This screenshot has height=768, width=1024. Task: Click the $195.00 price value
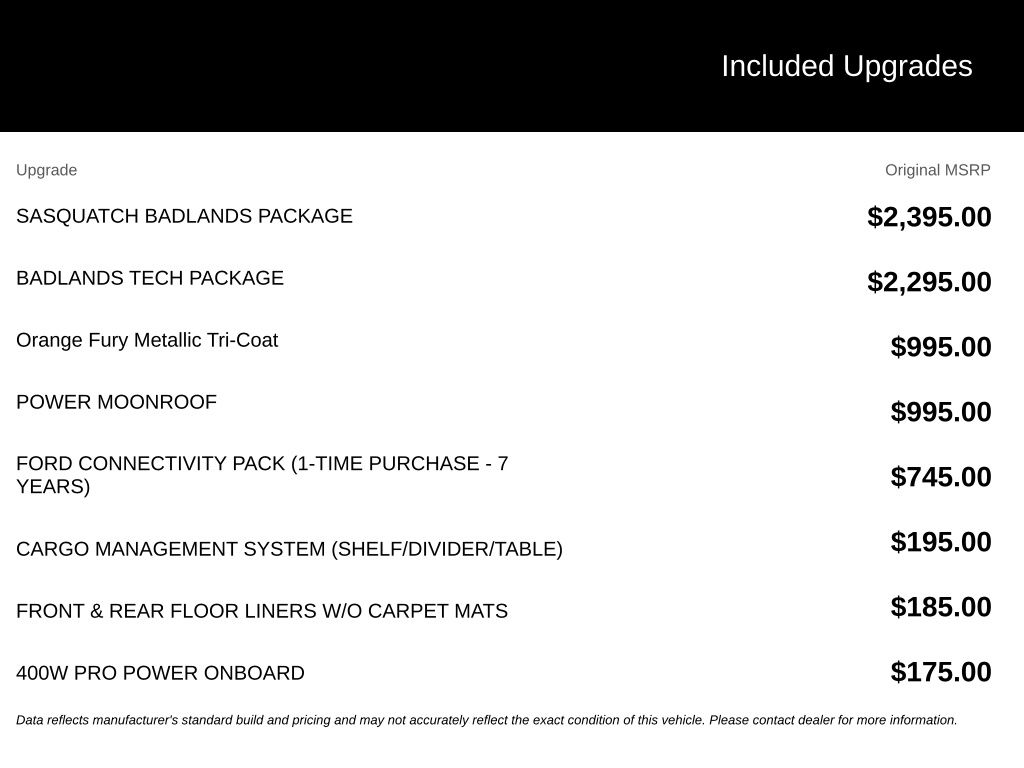(941, 542)
